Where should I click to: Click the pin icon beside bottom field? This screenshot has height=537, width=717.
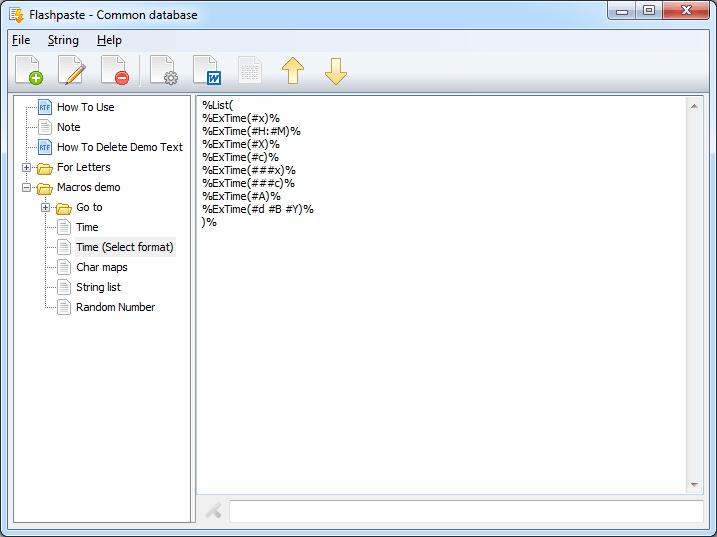(214, 510)
